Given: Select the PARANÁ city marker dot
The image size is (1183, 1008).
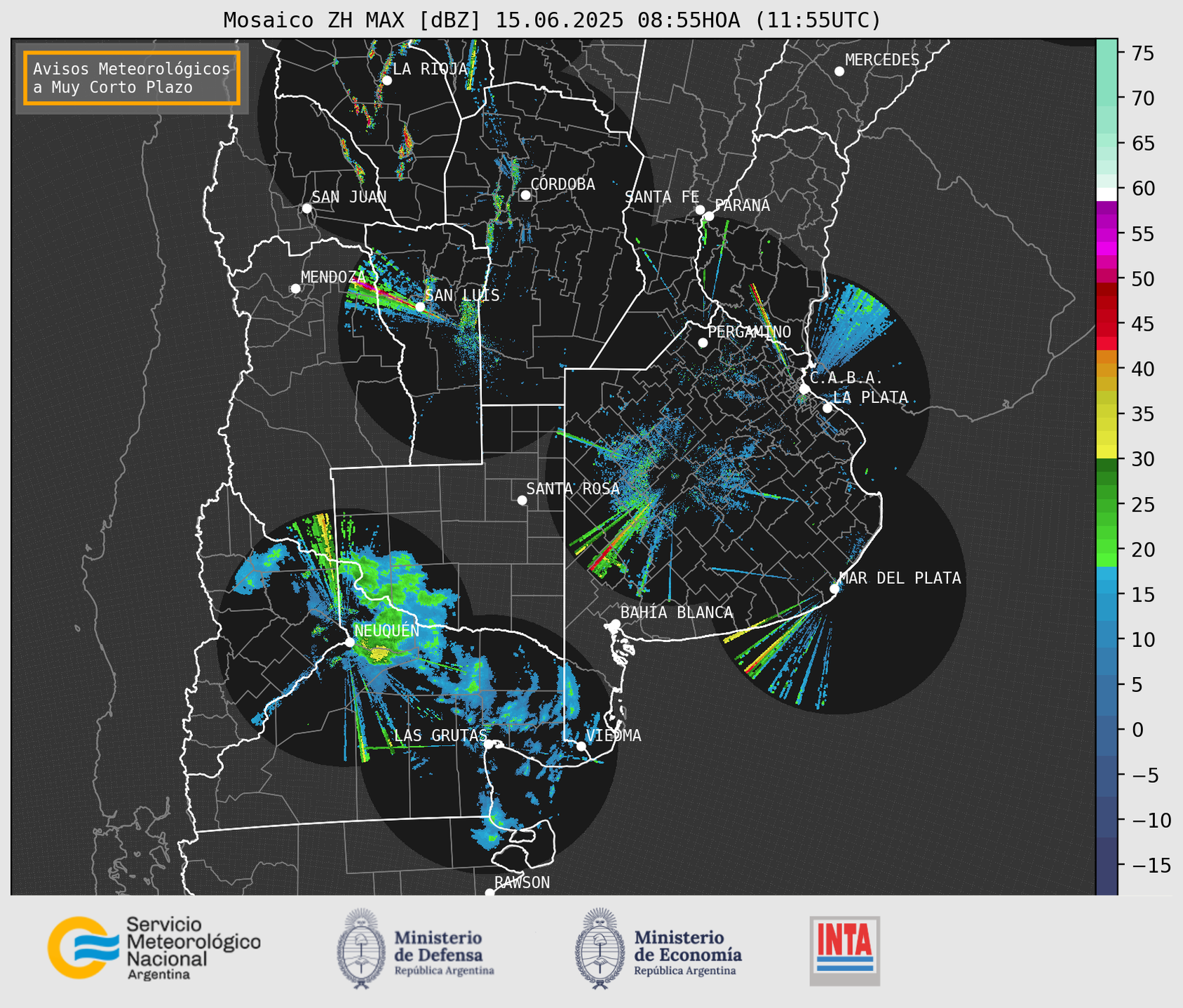Looking at the screenshot, I should tap(709, 216).
